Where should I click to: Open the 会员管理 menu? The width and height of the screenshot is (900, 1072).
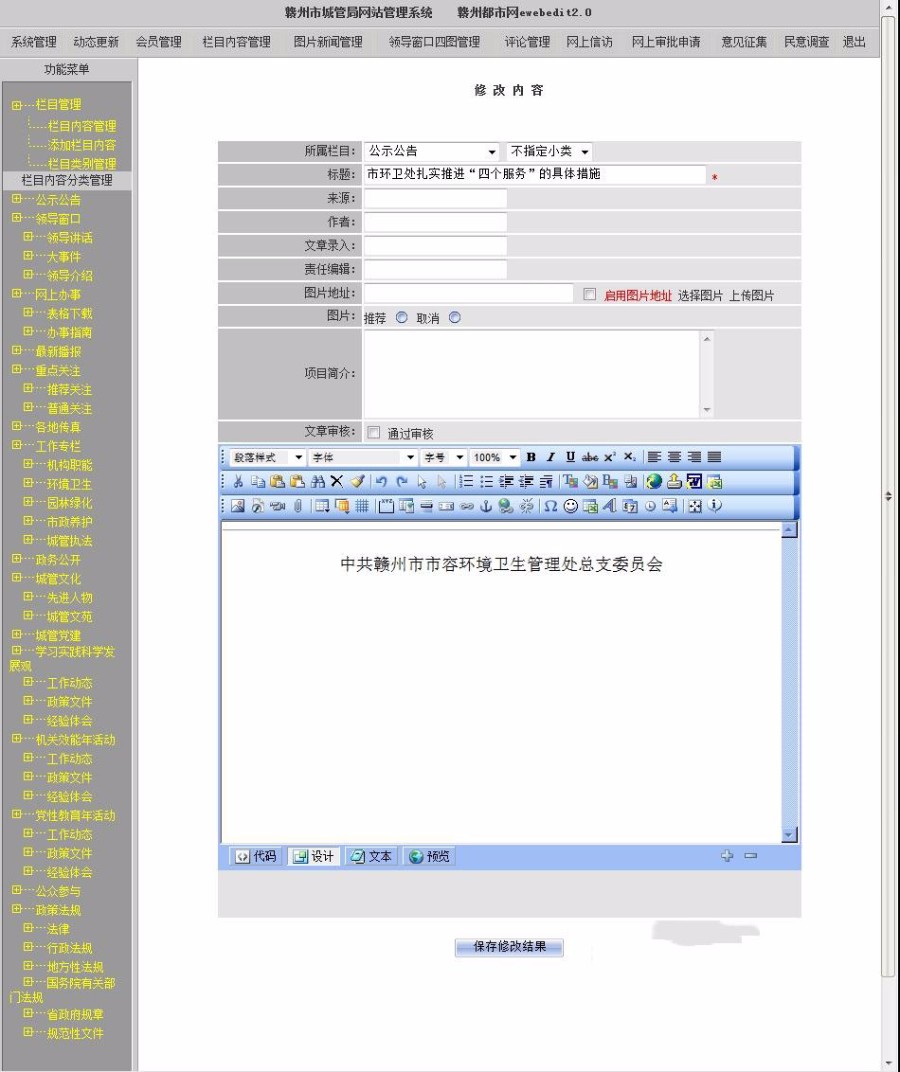[x=159, y=42]
